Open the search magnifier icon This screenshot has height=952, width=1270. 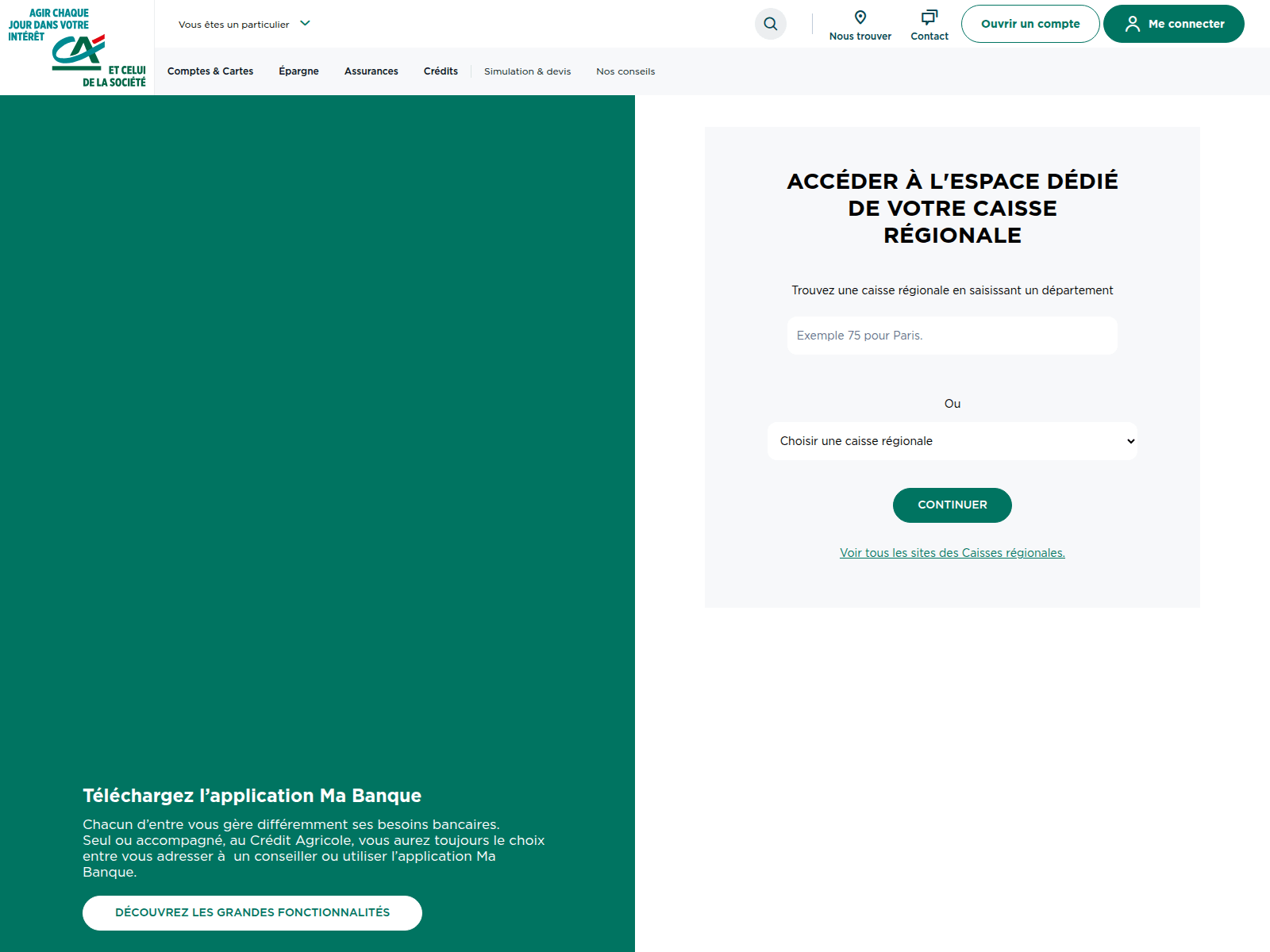[x=770, y=24]
